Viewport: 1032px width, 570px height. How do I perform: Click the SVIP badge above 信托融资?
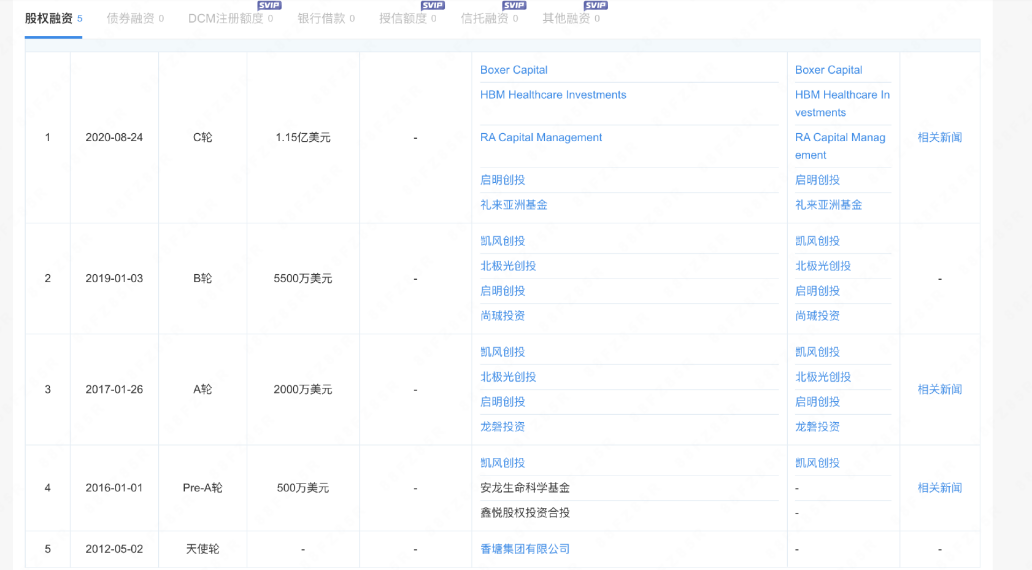pyautogui.click(x=514, y=5)
